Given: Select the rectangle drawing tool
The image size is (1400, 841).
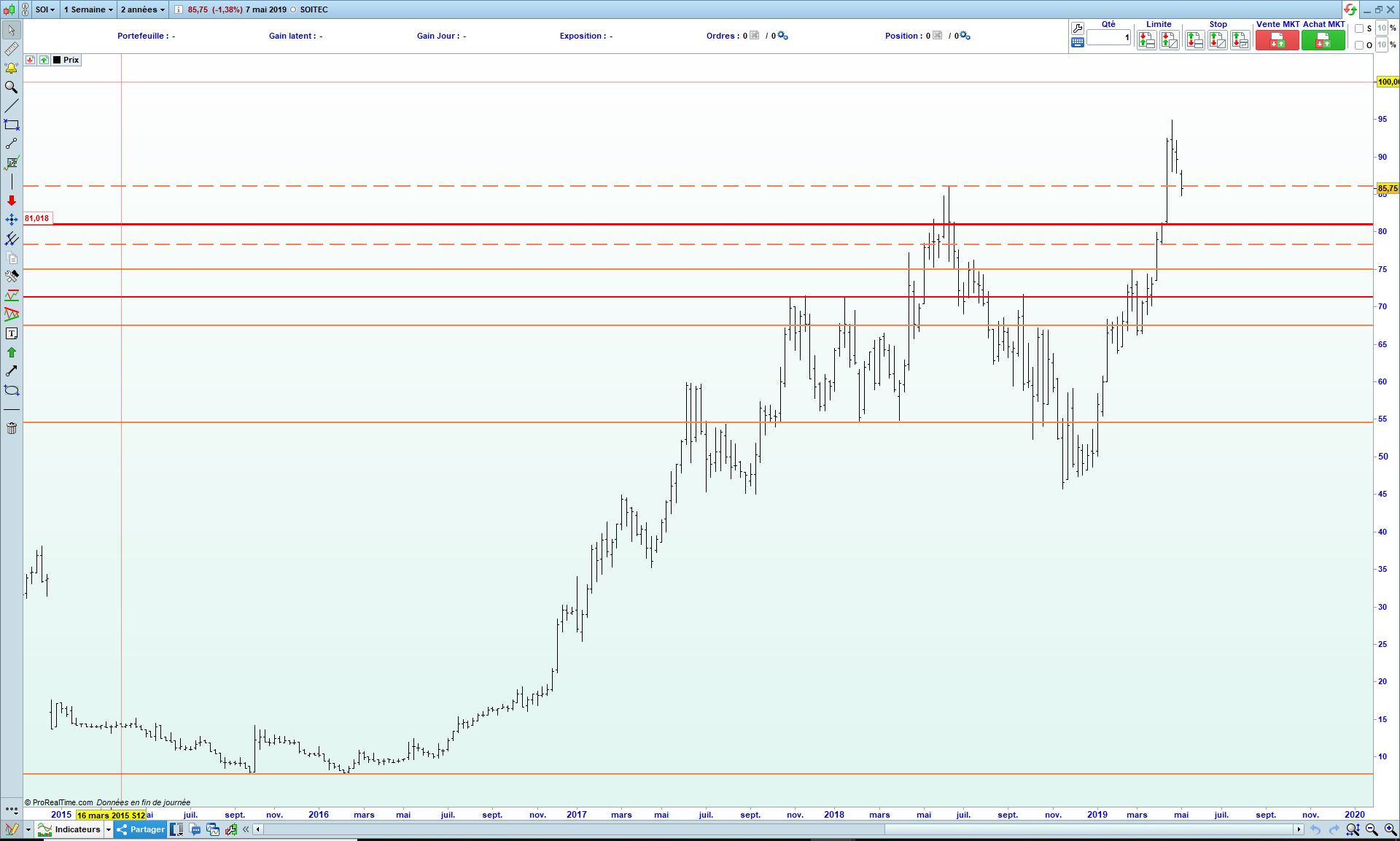Looking at the screenshot, I should pos(12,125).
